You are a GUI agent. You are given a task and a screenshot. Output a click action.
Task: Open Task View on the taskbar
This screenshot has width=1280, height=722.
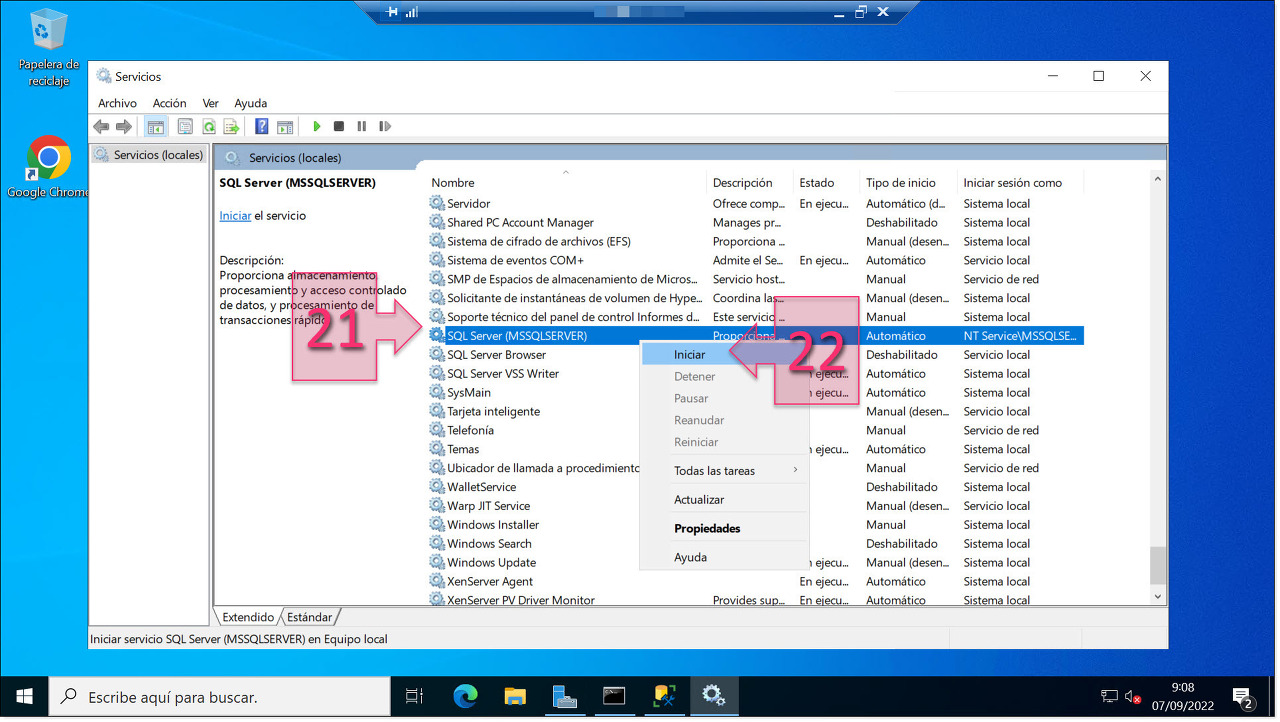pyautogui.click(x=414, y=696)
